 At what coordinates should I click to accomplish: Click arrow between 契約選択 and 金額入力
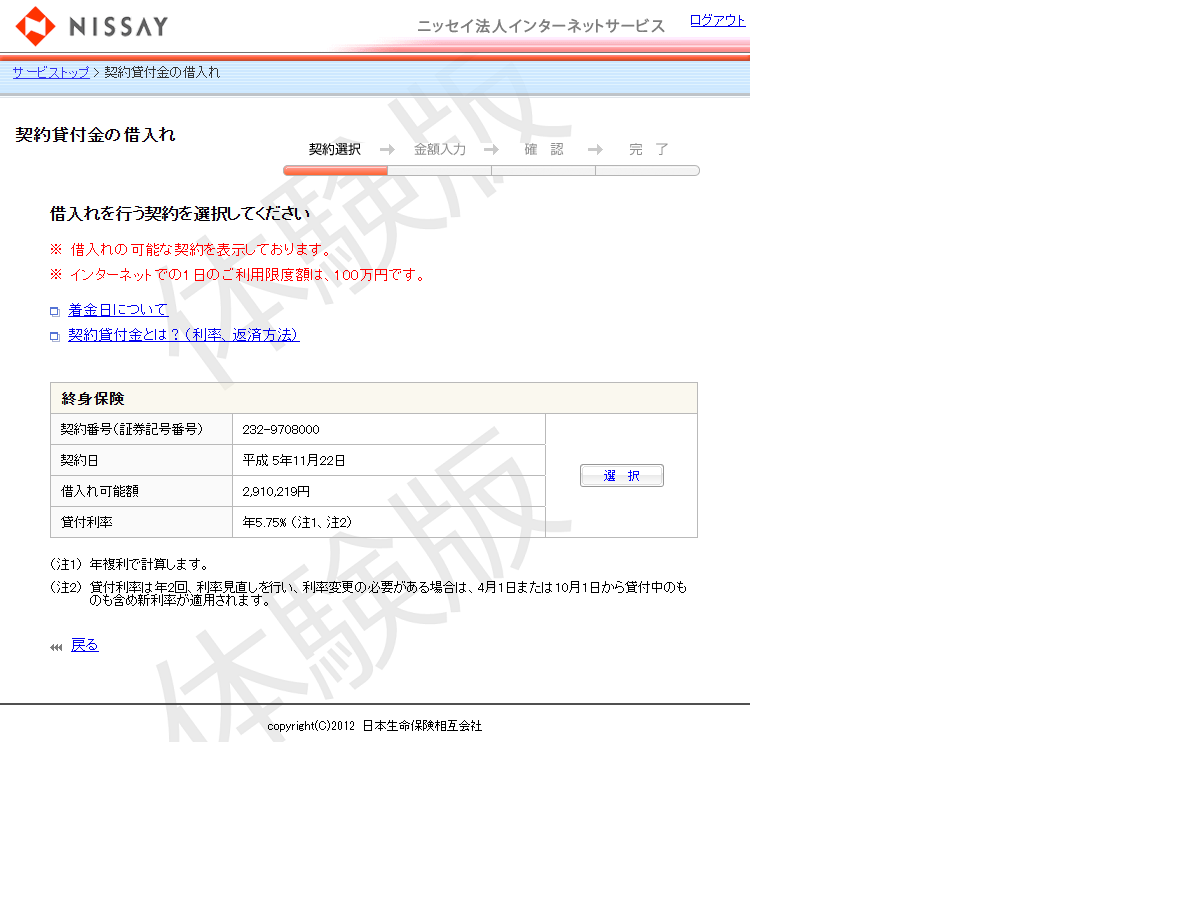[388, 150]
